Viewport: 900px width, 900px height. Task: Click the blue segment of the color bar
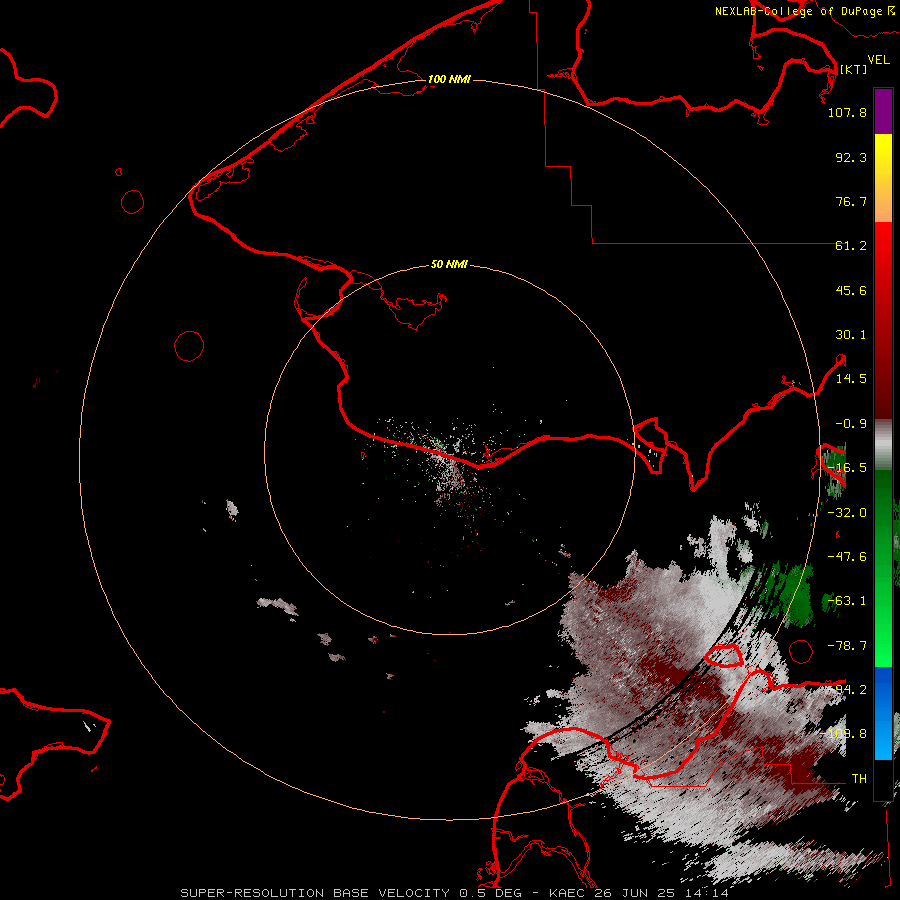click(x=883, y=713)
